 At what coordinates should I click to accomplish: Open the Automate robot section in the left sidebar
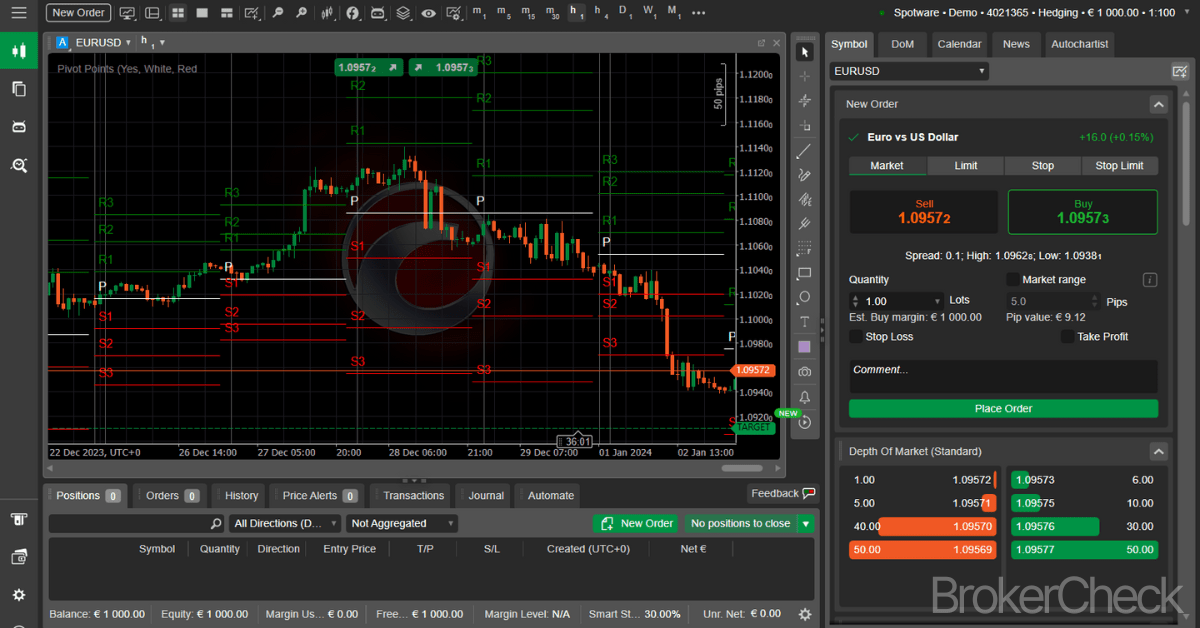(18, 126)
